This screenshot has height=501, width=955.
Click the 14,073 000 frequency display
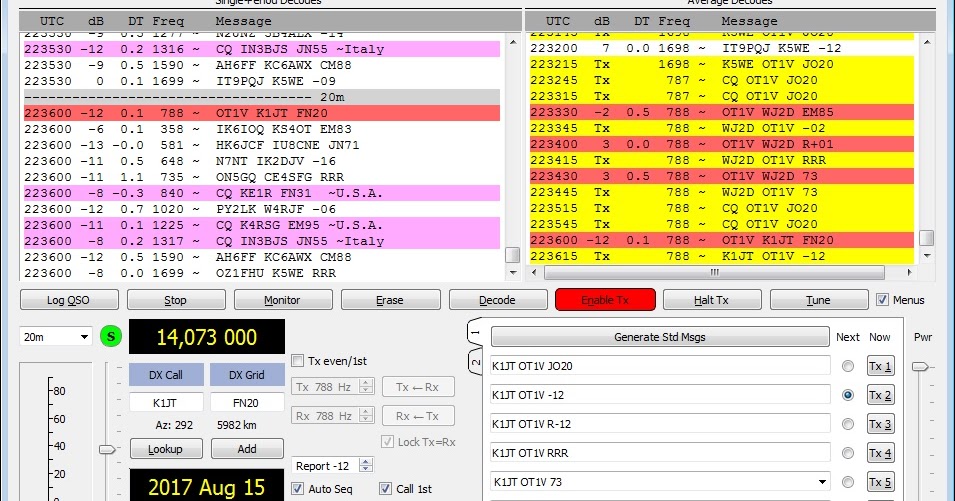[x=206, y=337]
